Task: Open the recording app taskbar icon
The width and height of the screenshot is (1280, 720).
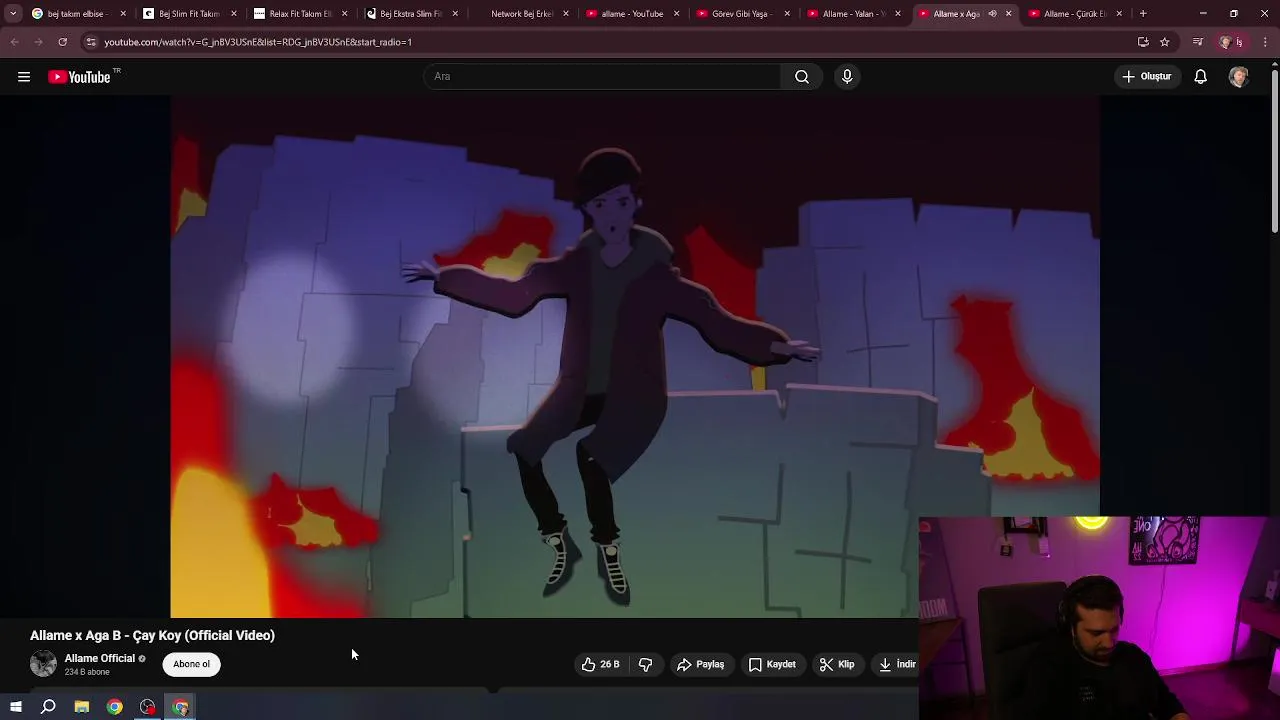Action: [148, 707]
